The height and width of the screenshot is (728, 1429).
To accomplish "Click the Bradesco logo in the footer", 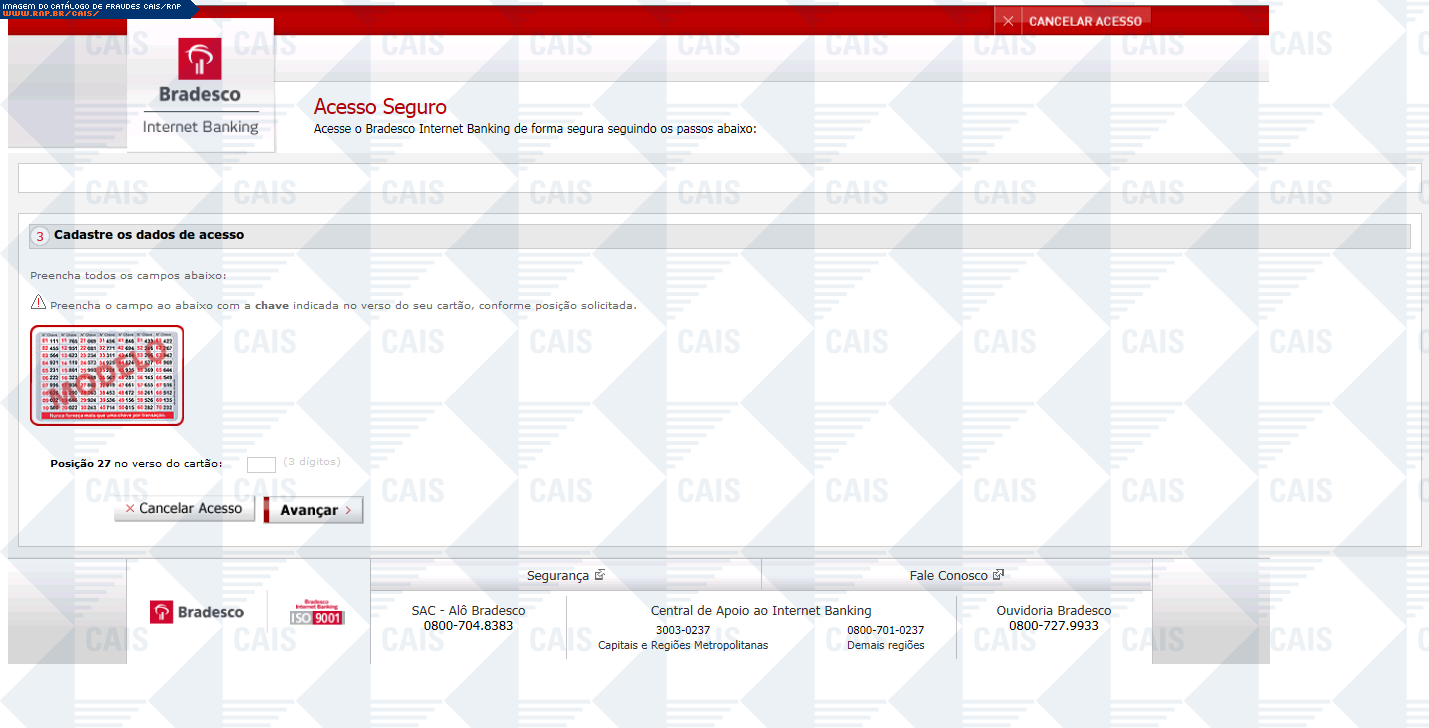I will pyautogui.click(x=197, y=612).
